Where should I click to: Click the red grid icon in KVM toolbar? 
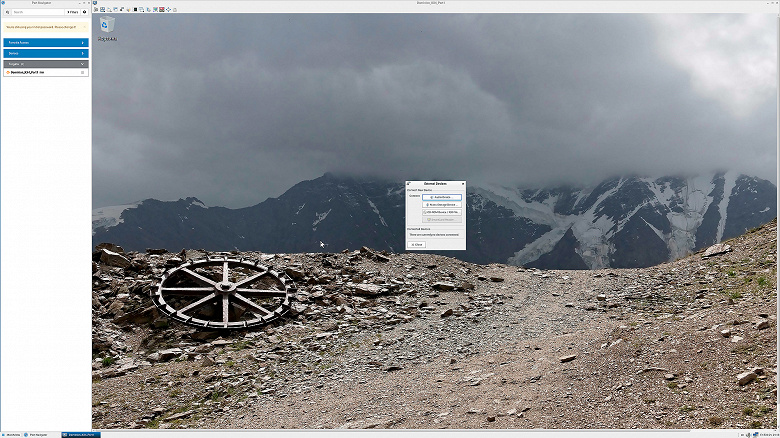tap(162, 9)
